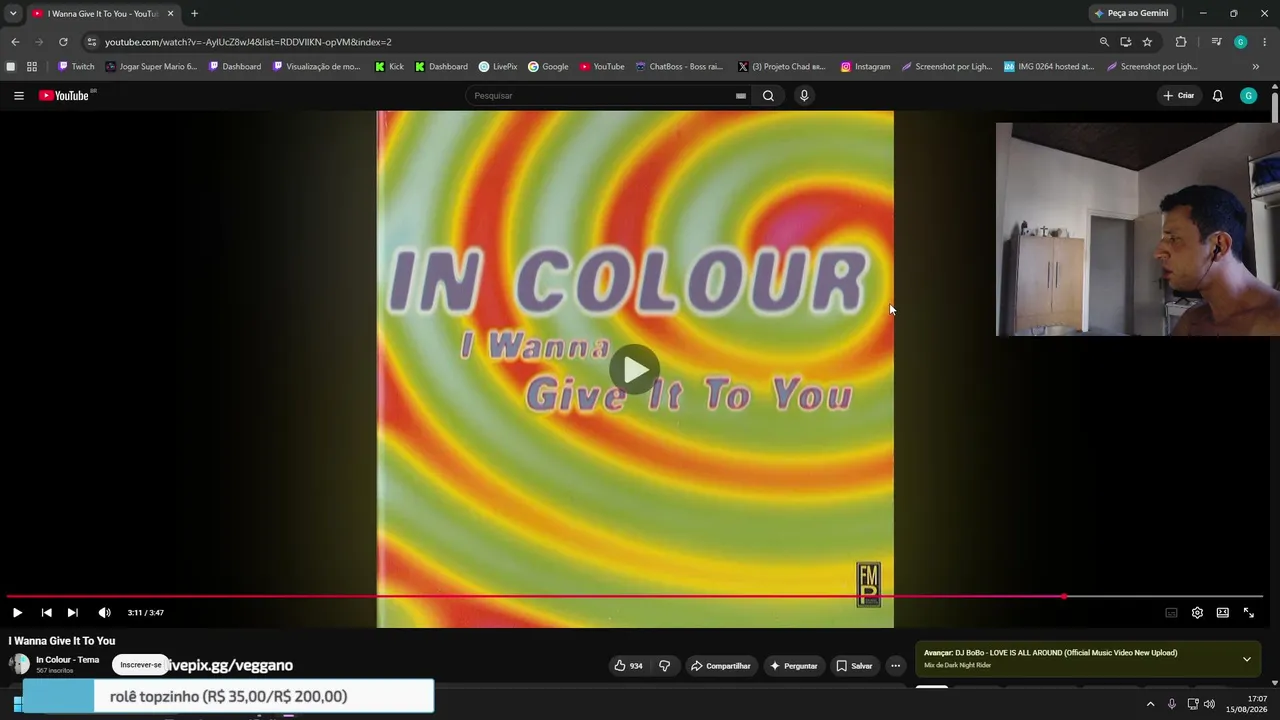
Task: Open ChatBoss bookmark
Action: coord(679,67)
